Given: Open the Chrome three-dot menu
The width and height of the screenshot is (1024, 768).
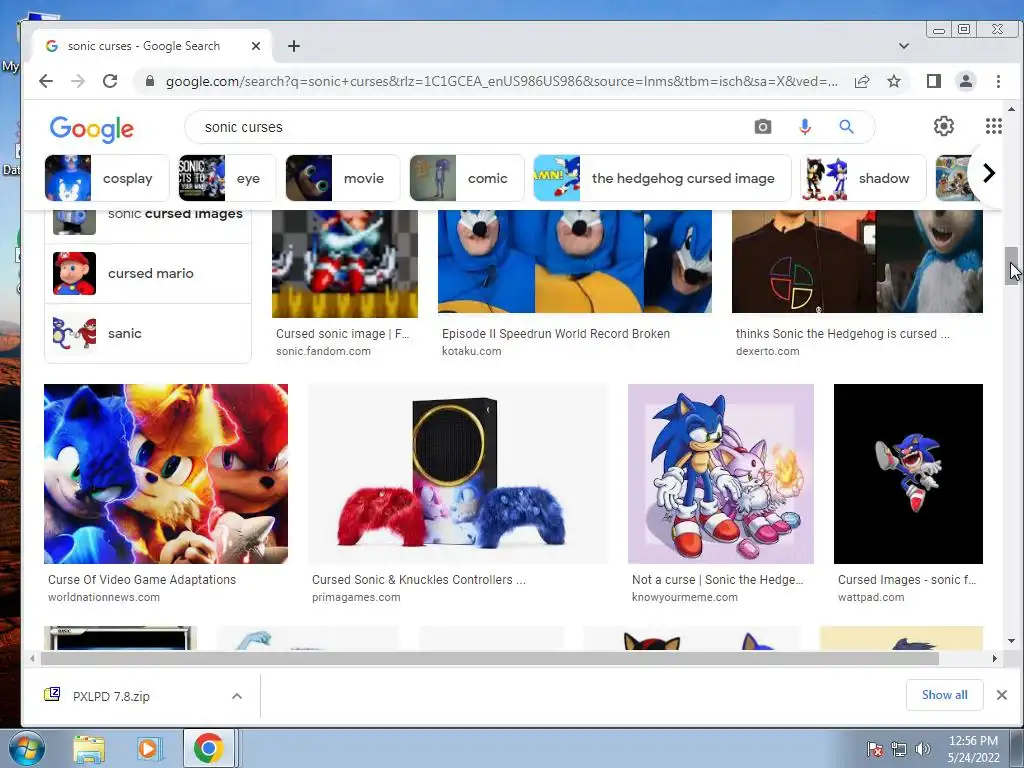Looking at the screenshot, I should tap(998, 81).
